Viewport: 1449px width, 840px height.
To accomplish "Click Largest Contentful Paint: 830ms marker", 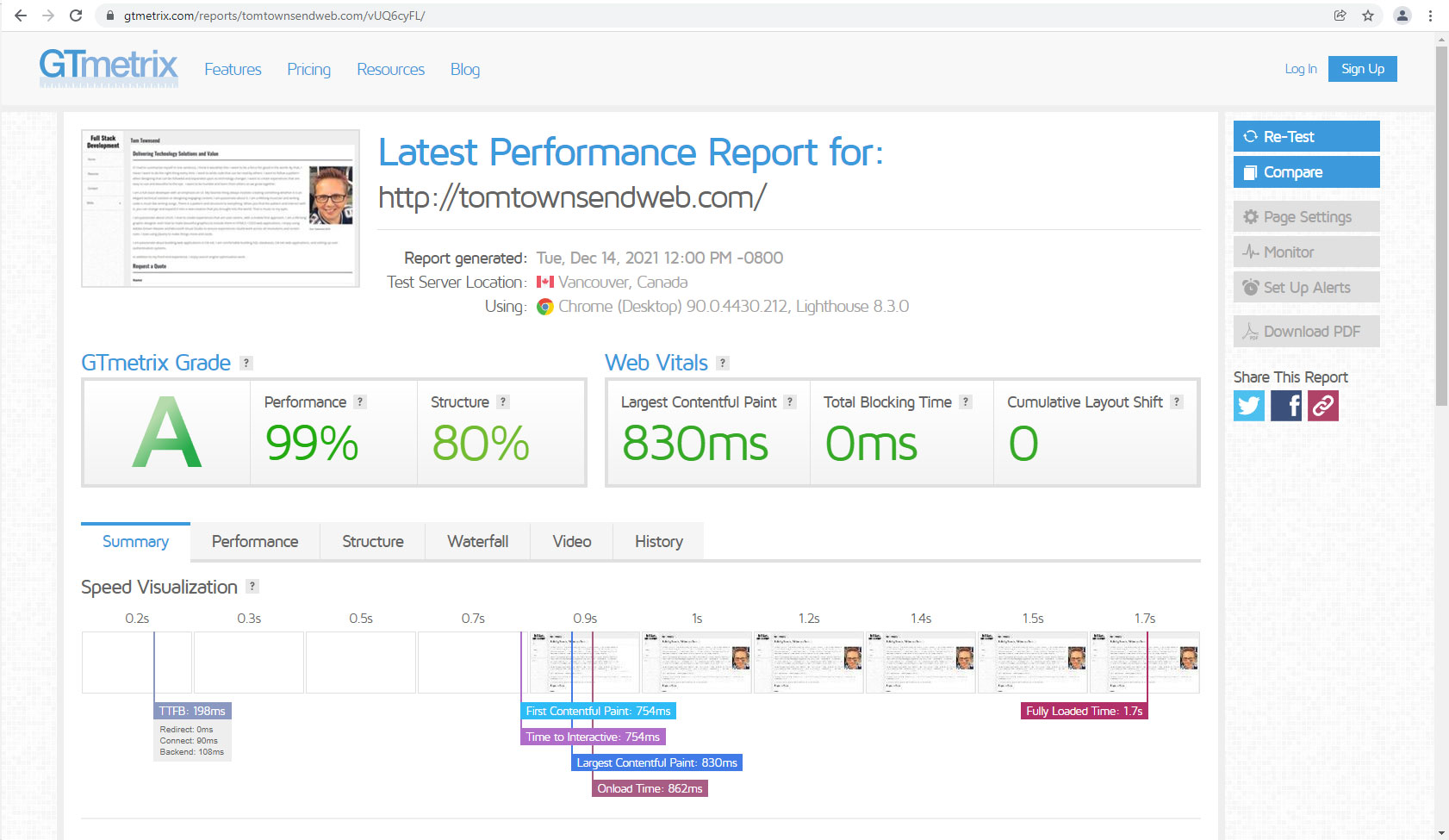I will tap(657, 762).
